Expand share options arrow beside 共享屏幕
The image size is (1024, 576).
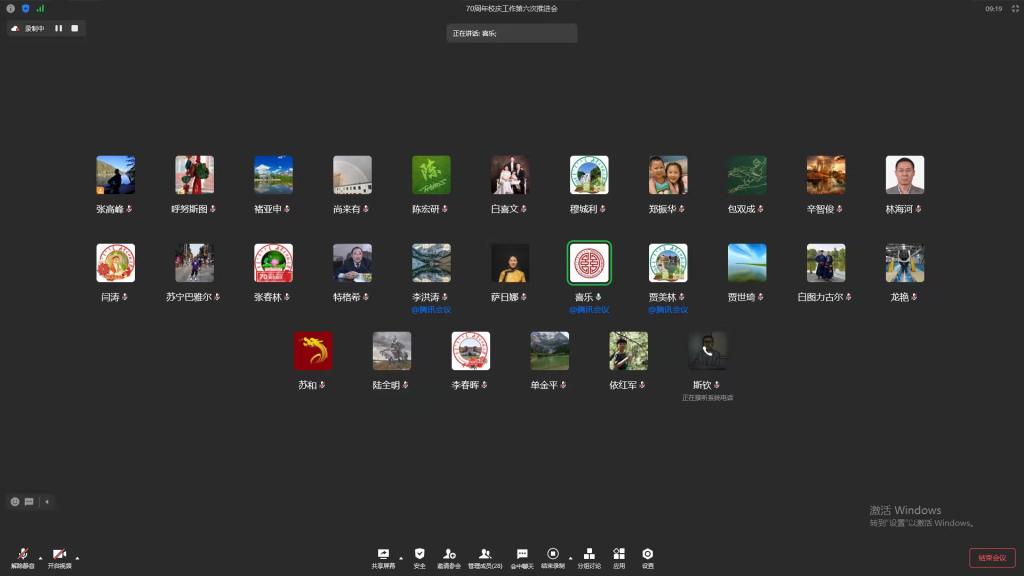coord(401,557)
